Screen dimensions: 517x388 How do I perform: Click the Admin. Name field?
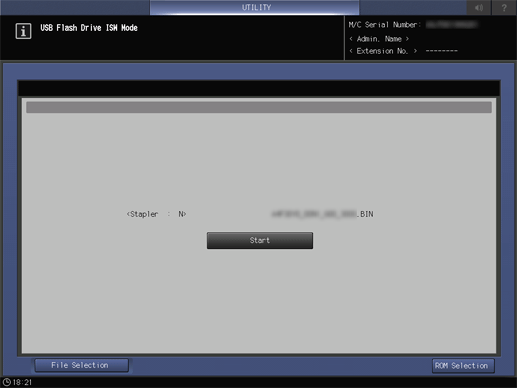pos(379,39)
